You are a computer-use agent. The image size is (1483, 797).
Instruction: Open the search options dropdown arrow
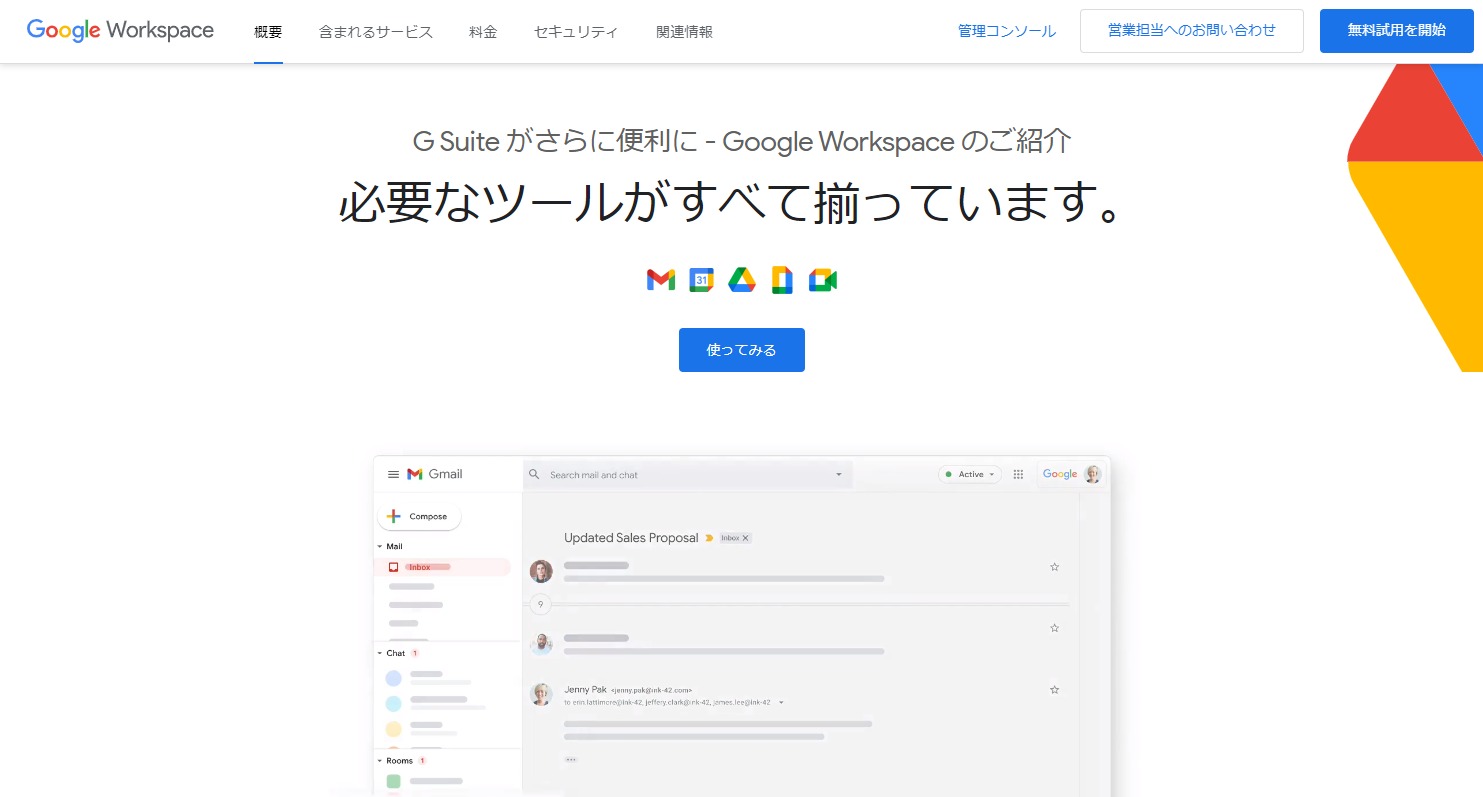pyautogui.click(x=839, y=475)
